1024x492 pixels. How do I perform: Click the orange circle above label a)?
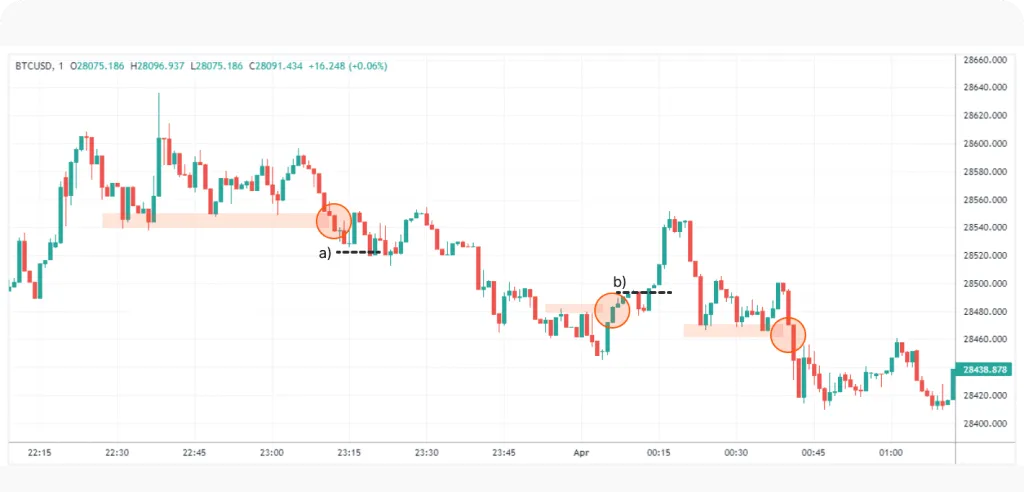coord(334,220)
